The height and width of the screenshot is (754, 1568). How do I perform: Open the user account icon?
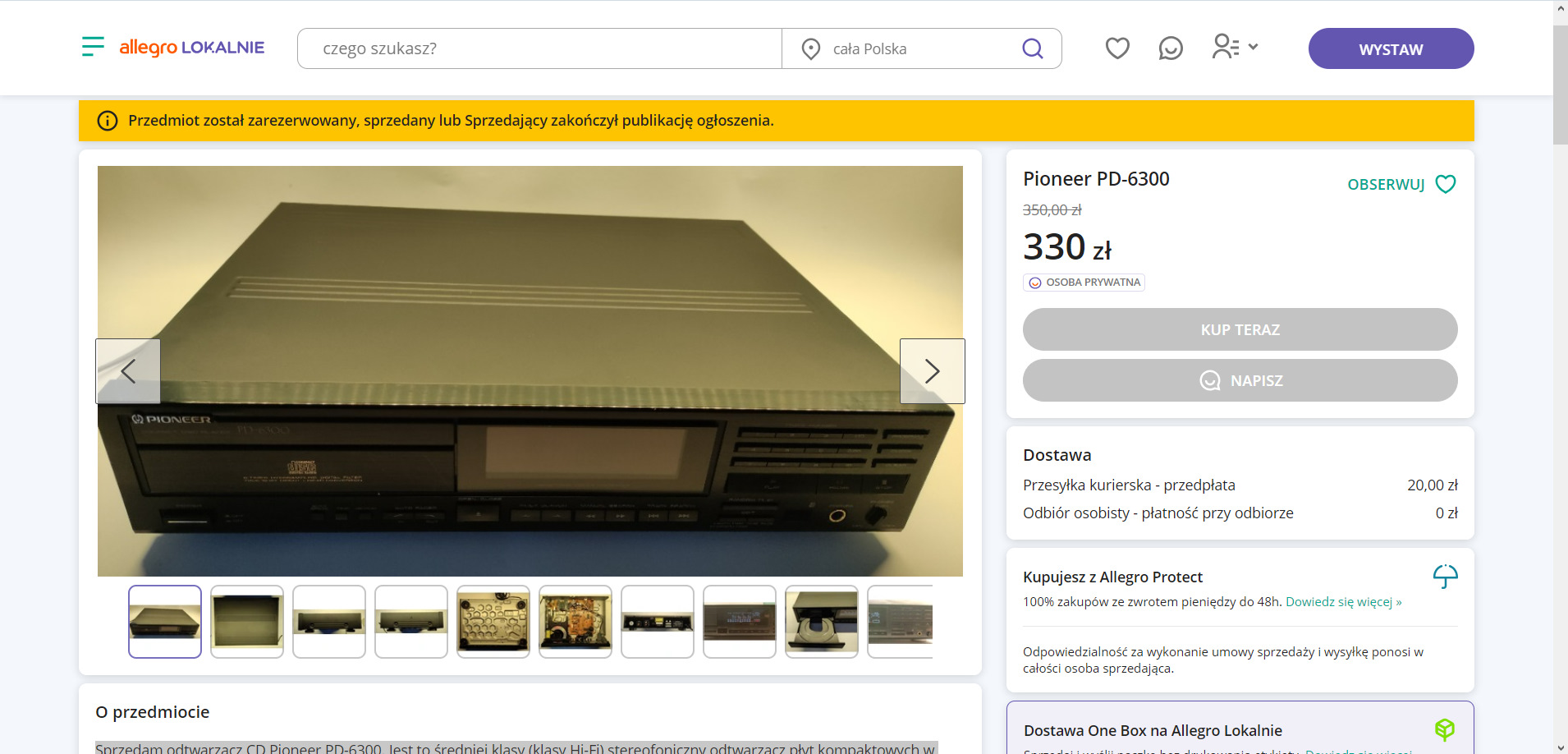tap(1226, 47)
